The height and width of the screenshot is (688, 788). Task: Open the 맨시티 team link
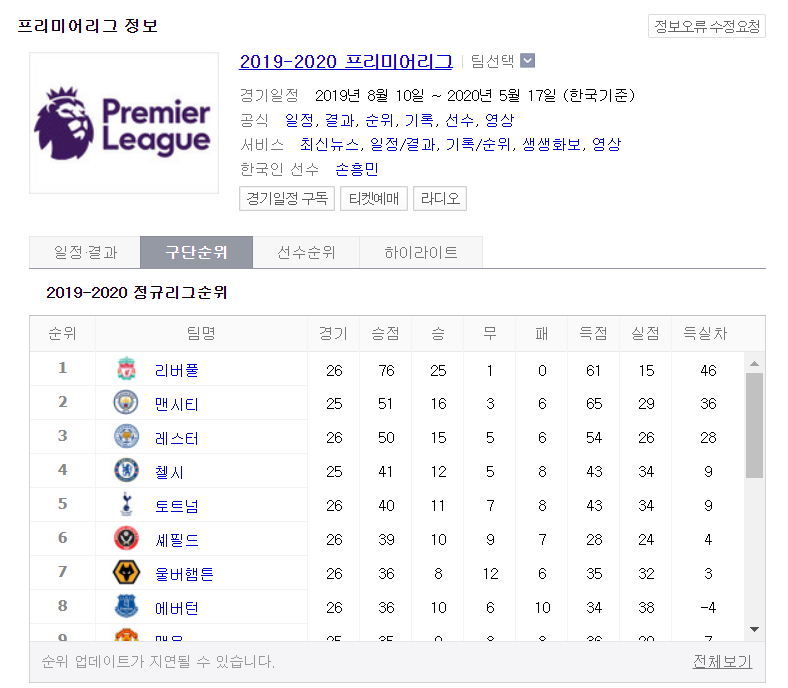[x=177, y=404]
